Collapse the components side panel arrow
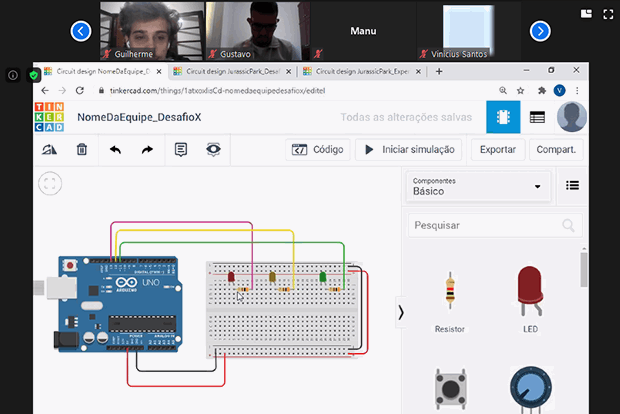620x414 pixels. [401, 312]
